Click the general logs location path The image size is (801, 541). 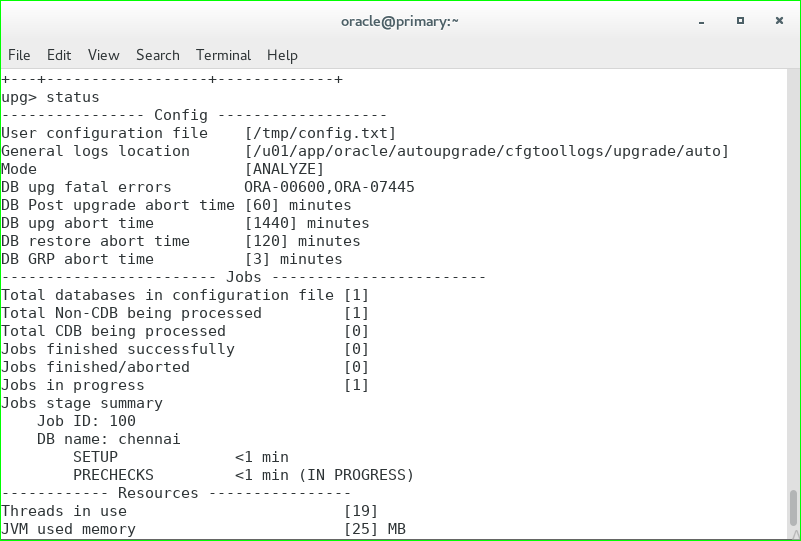(487, 151)
